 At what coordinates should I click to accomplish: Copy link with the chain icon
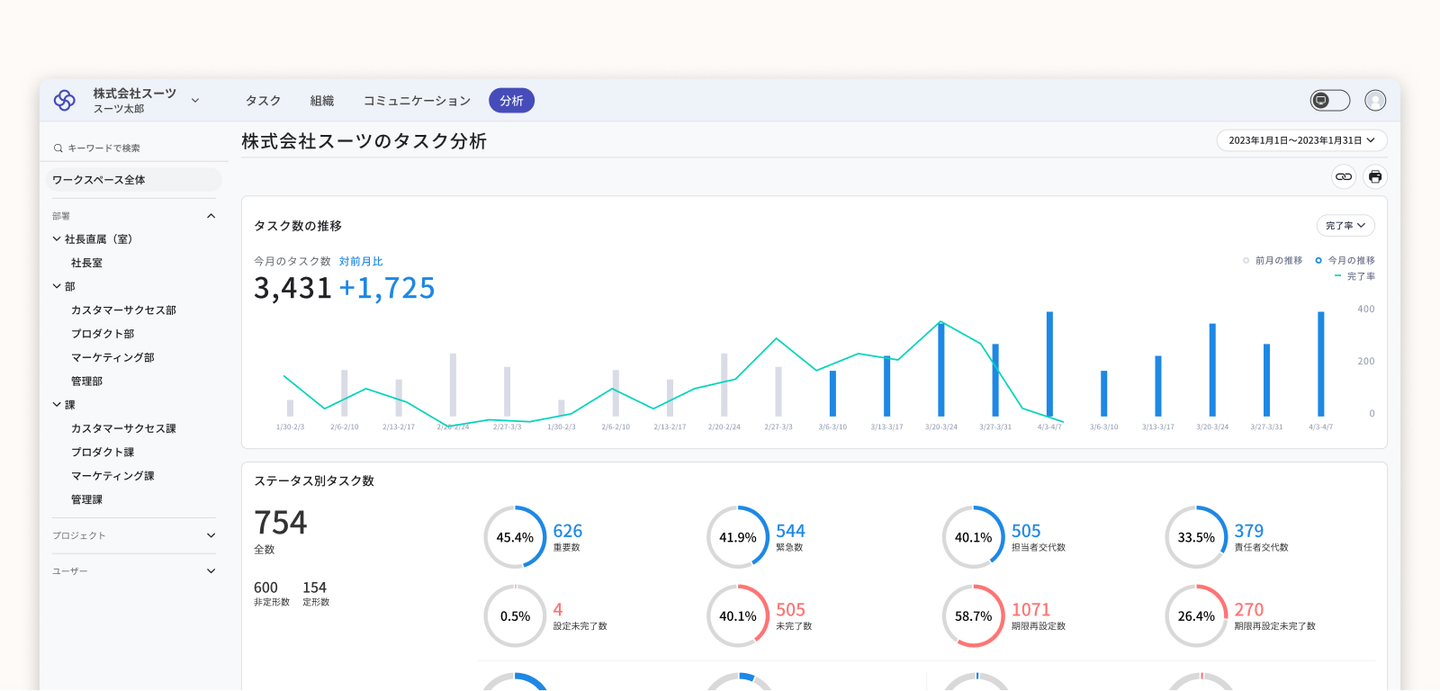click(1343, 177)
